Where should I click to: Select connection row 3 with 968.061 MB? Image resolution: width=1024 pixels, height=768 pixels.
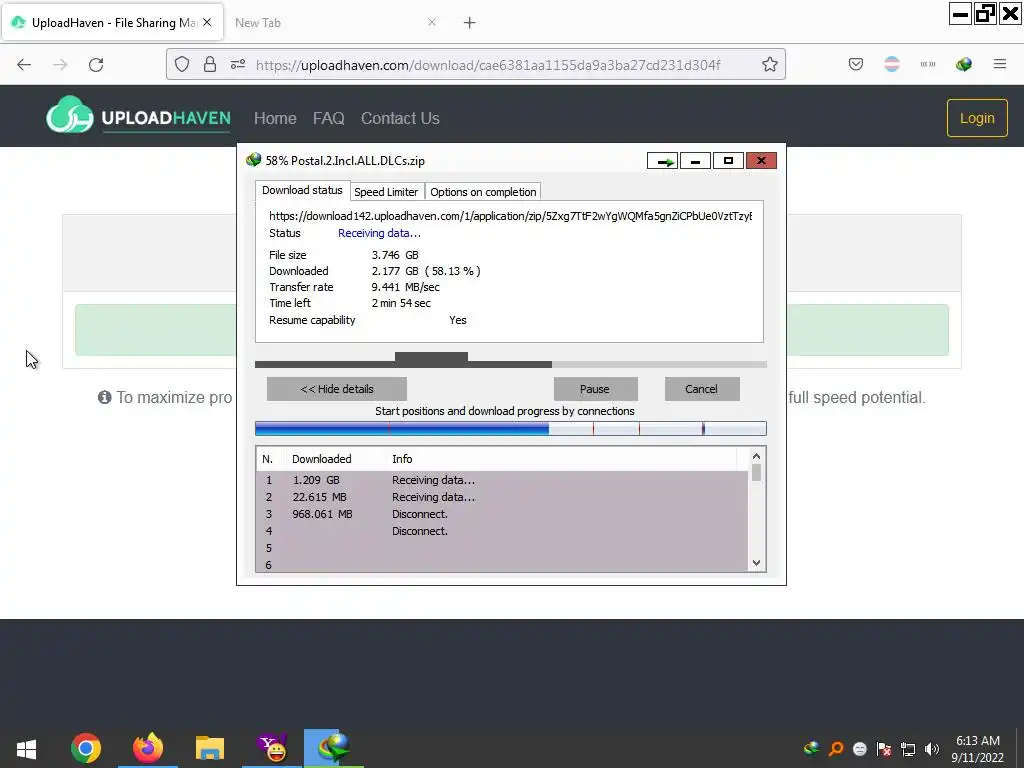click(502, 514)
